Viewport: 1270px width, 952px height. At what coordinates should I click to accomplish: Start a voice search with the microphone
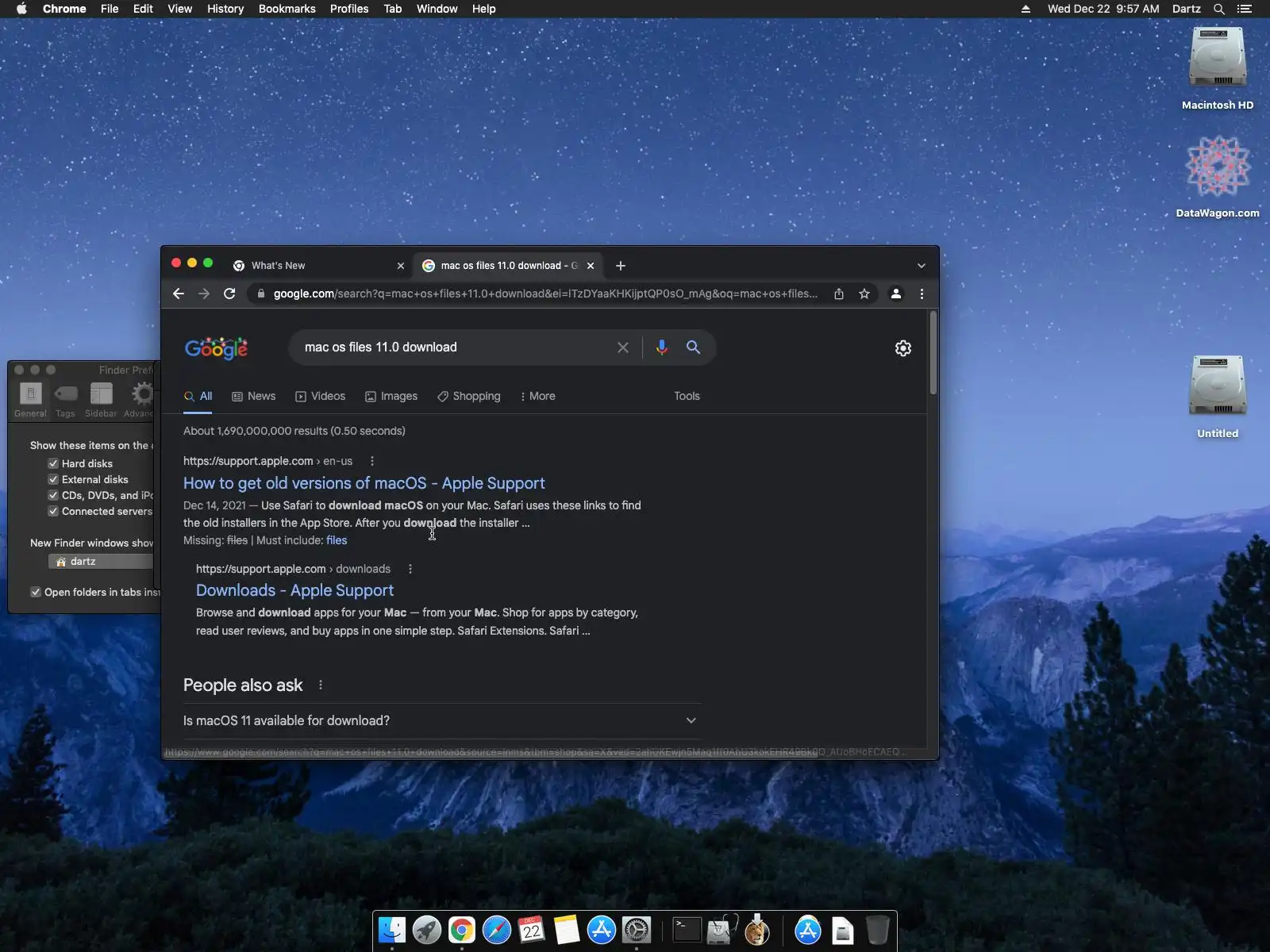point(662,347)
